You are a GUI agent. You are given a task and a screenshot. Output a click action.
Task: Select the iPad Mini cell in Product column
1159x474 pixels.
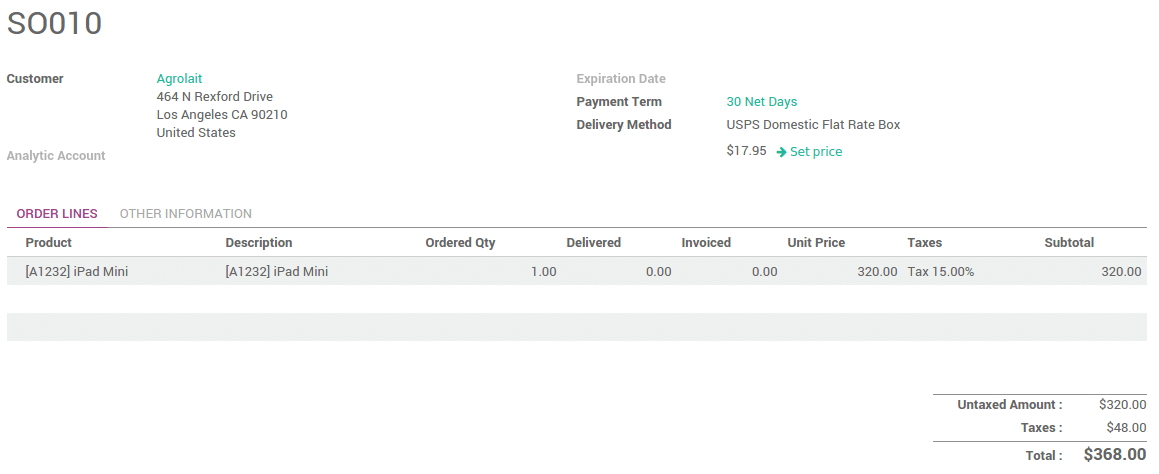point(77,272)
